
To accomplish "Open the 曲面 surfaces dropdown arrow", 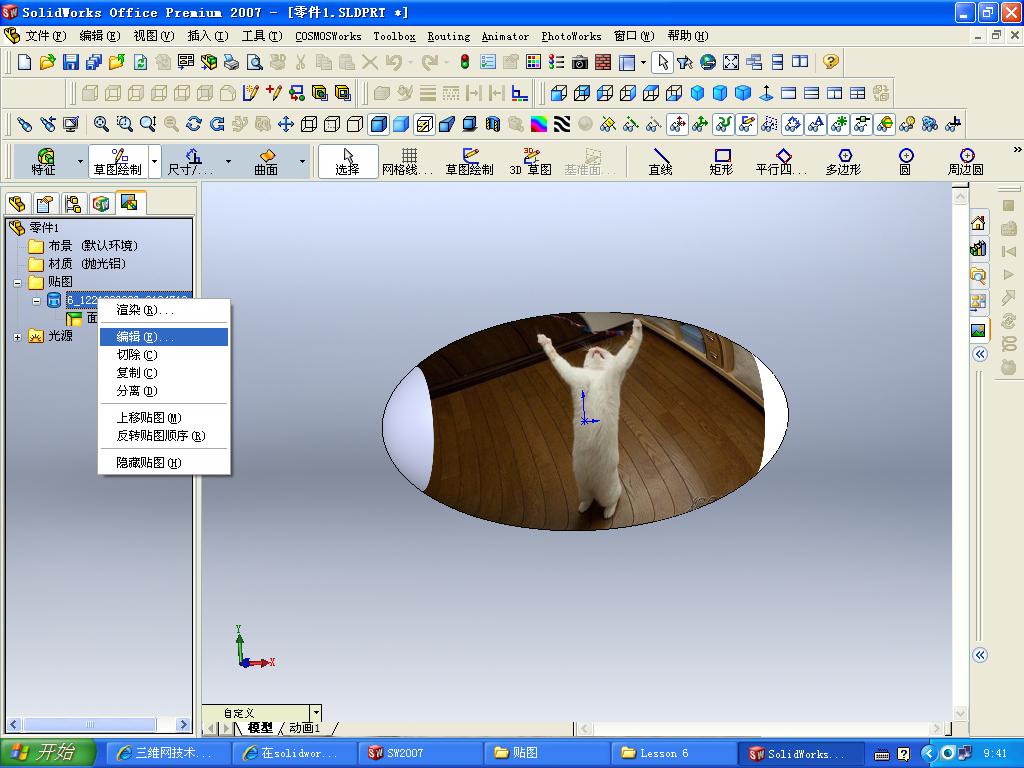I will (x=302, y=161).
